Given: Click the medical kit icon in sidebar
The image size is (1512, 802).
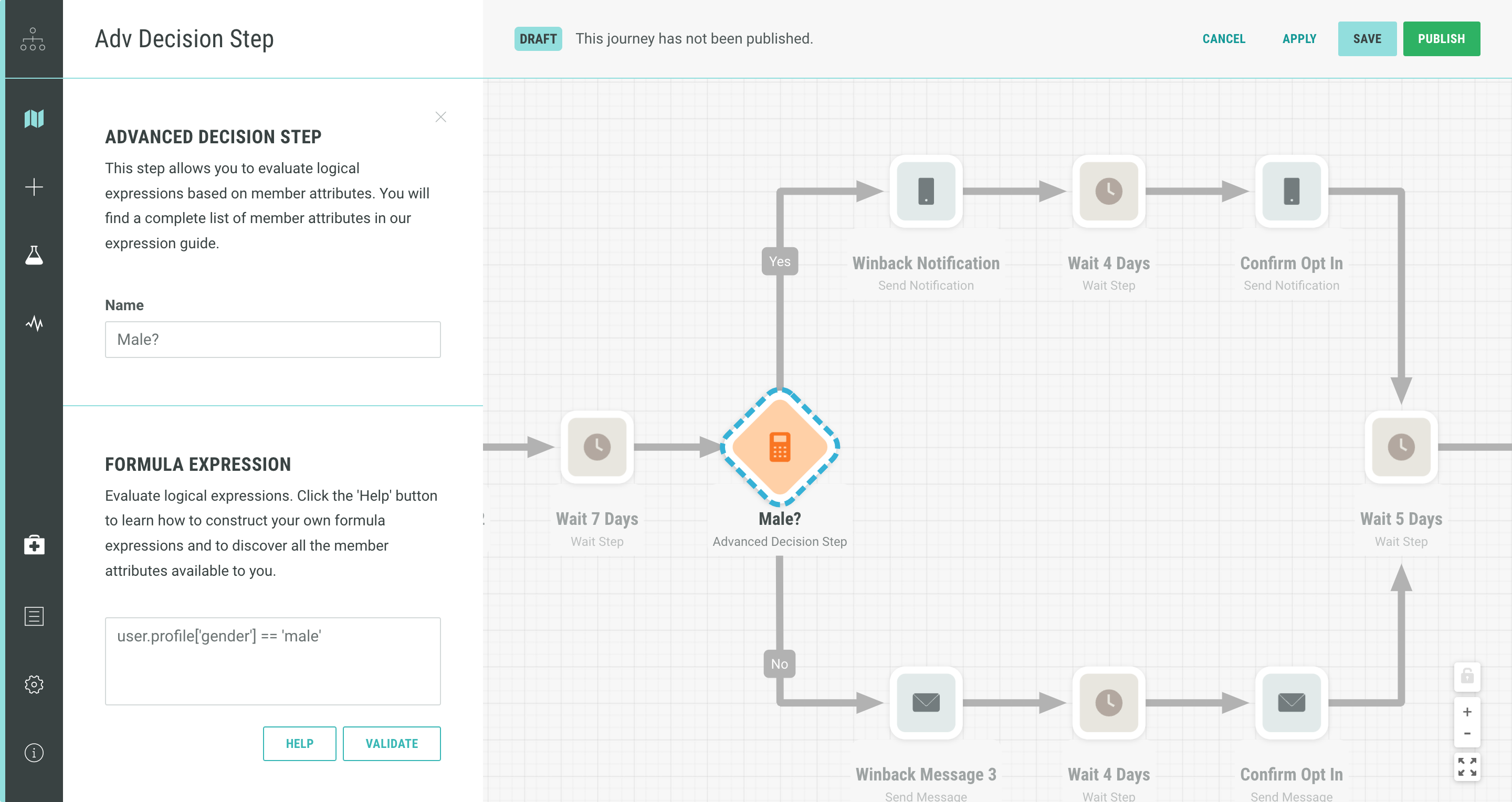Looking at the screenshot, I should point(34,544).
